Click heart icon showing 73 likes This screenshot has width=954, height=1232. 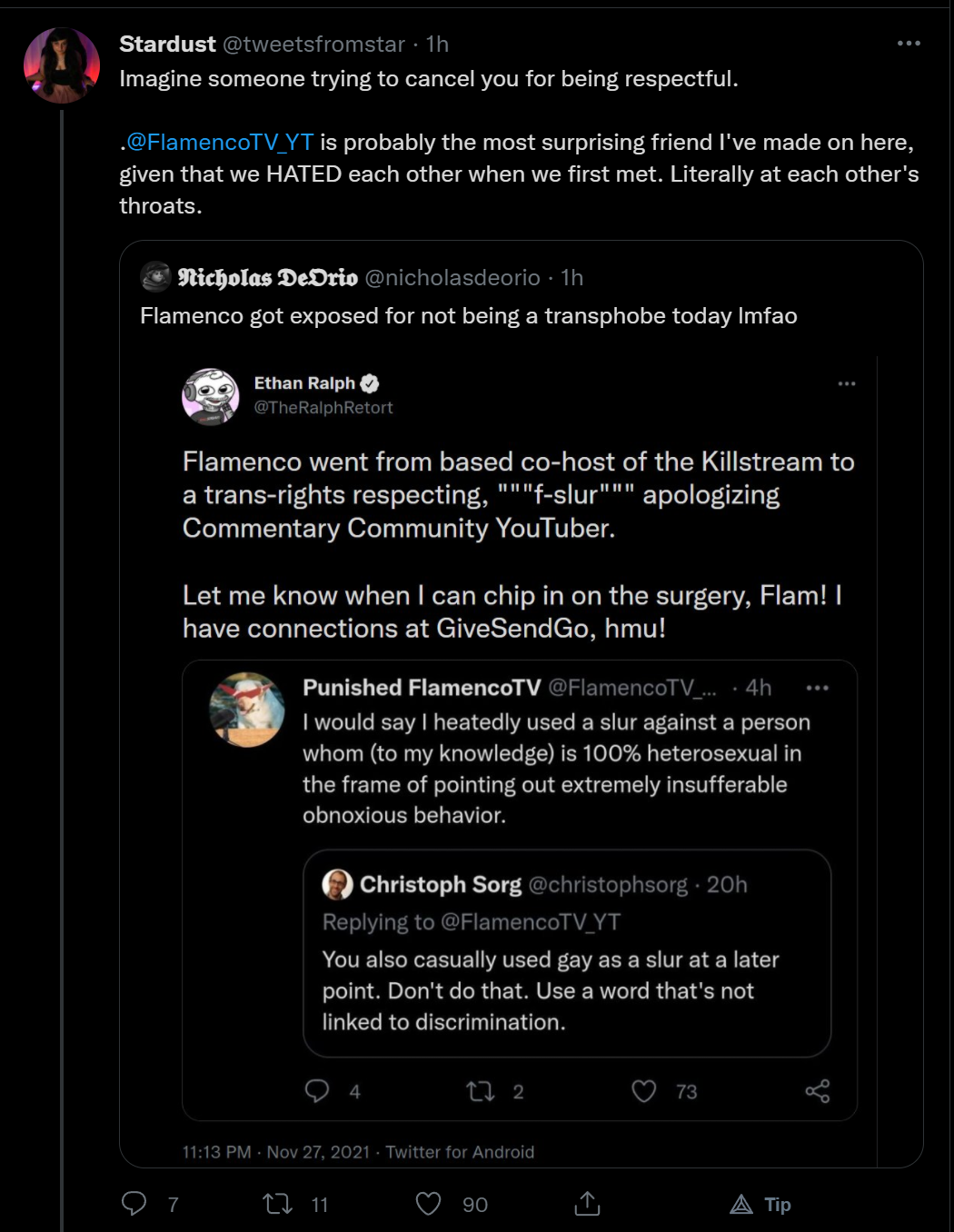(x=644, y=1091)
